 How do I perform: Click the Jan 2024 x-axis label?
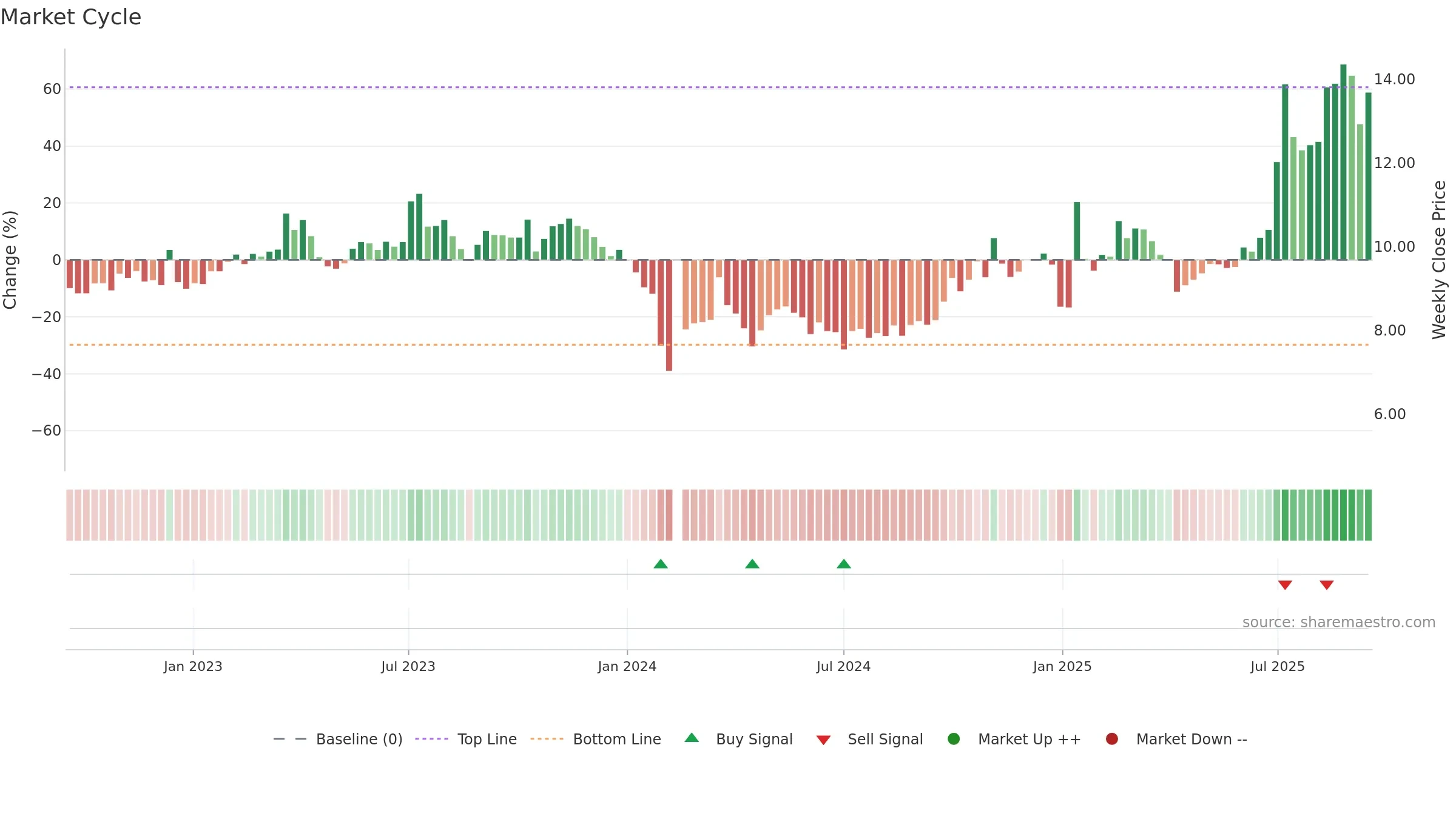(x=627, y=666)
